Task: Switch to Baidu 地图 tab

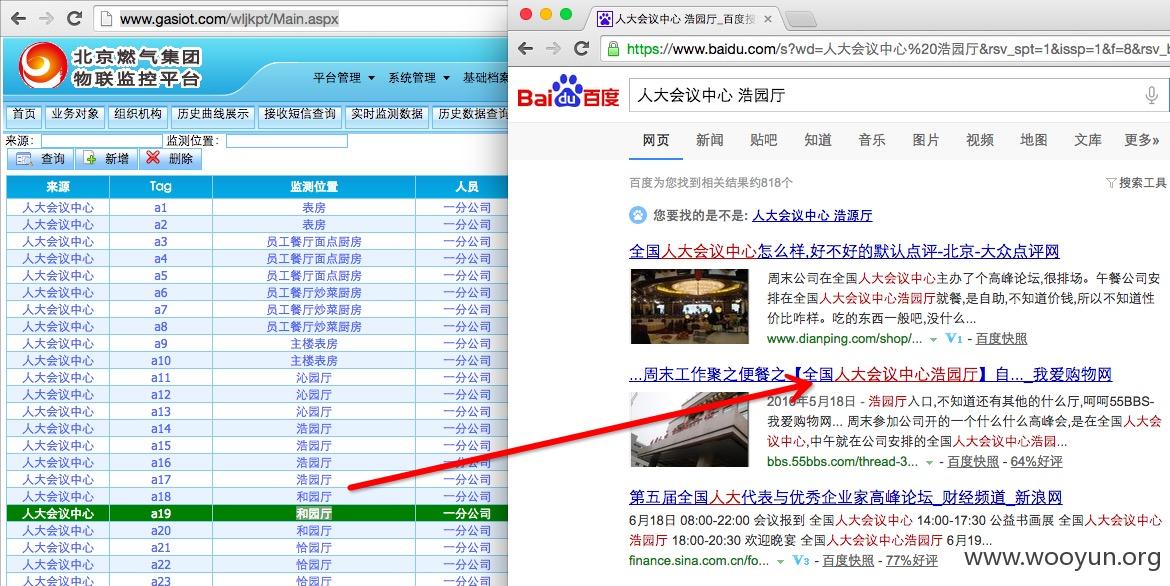Action: coord(1034,140)
